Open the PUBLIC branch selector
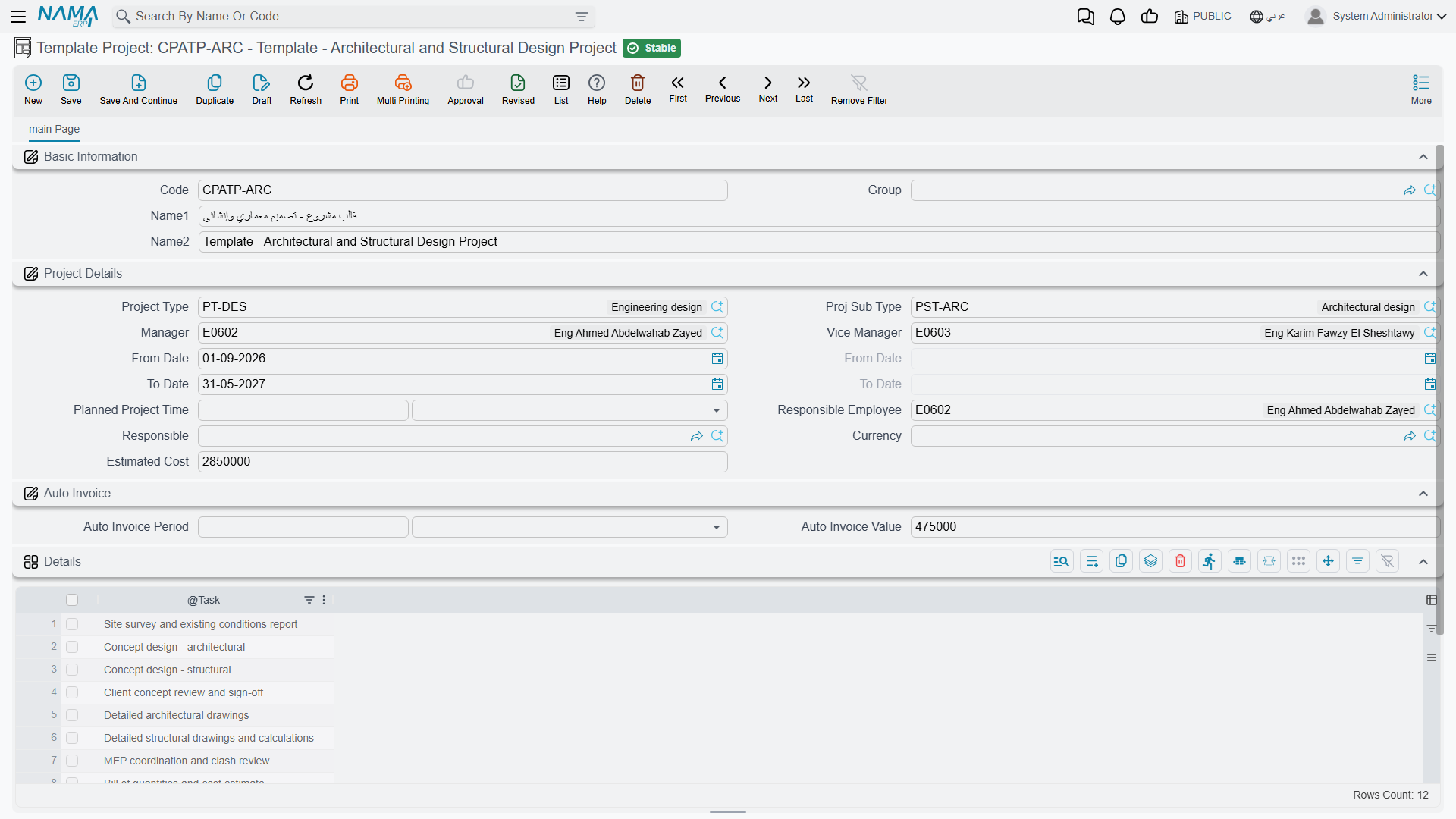 click(x=1203, y=17)
